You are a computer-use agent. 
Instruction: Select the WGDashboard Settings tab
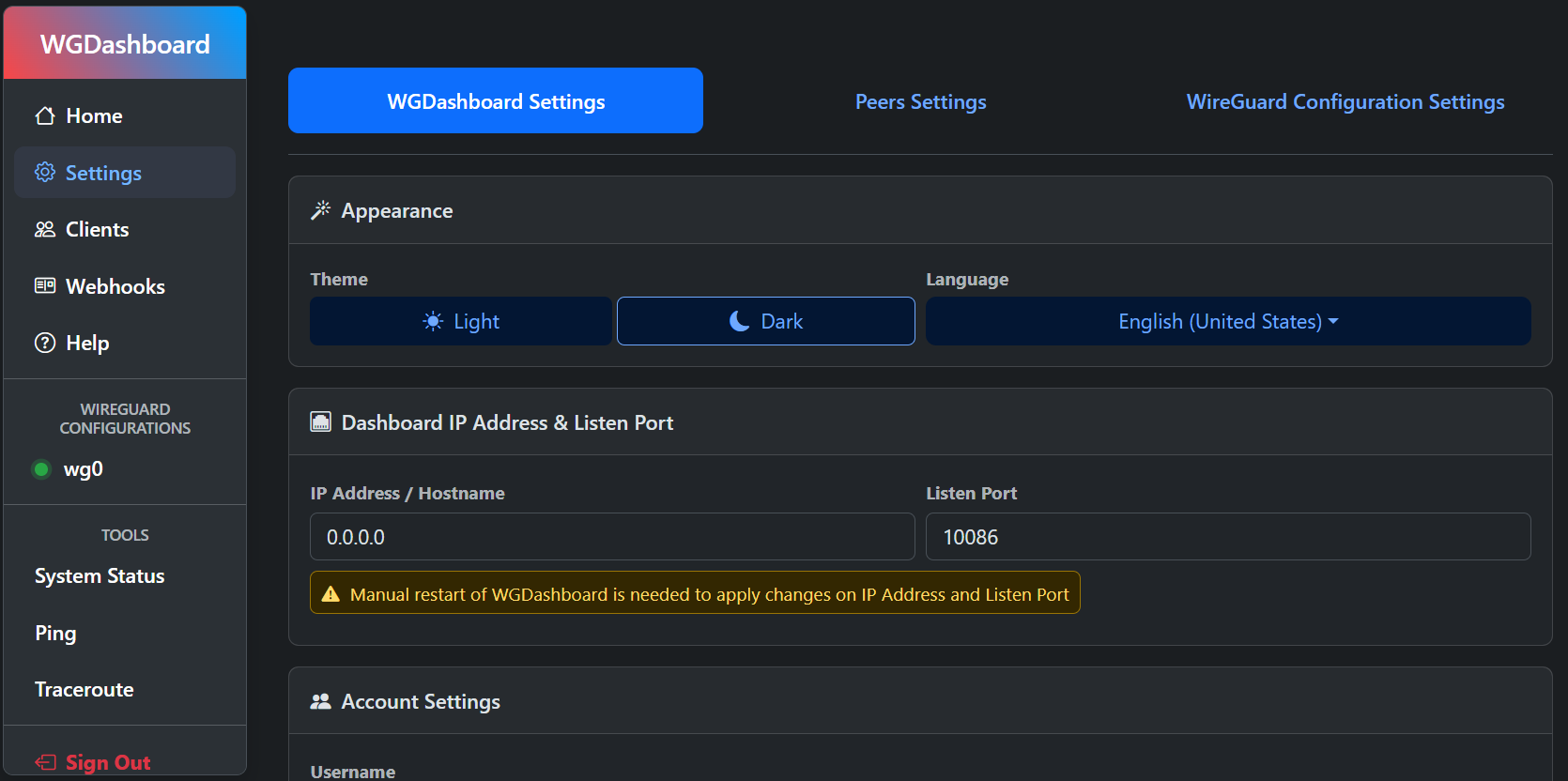(495, 101)
